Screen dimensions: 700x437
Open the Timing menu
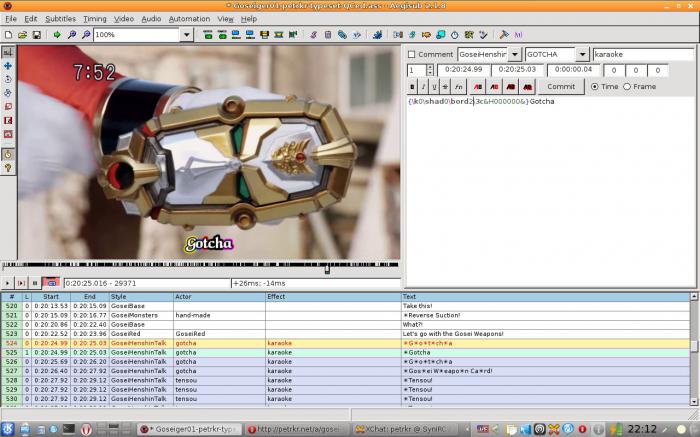95,19
